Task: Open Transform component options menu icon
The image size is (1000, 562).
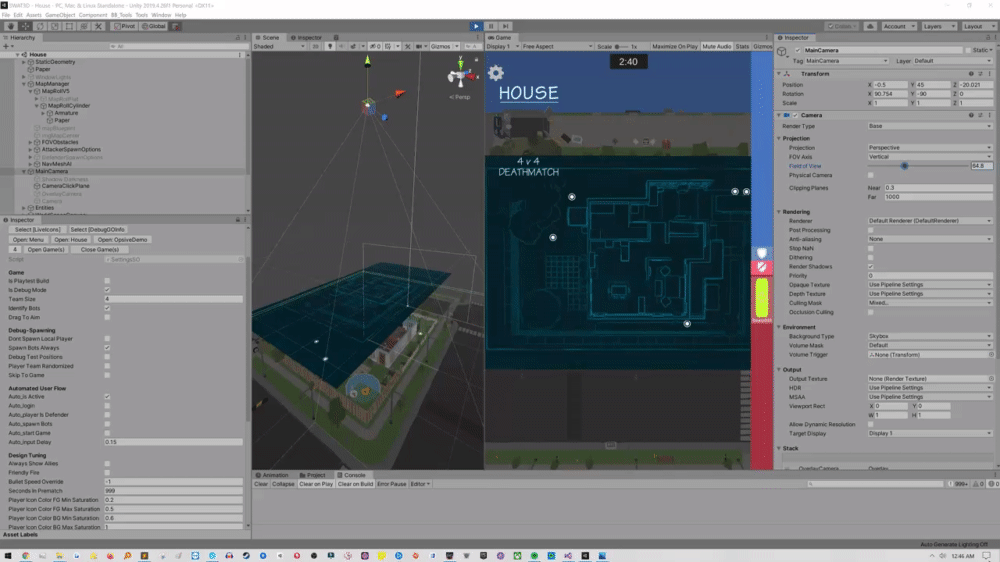Action: click(x=989, y=74)
